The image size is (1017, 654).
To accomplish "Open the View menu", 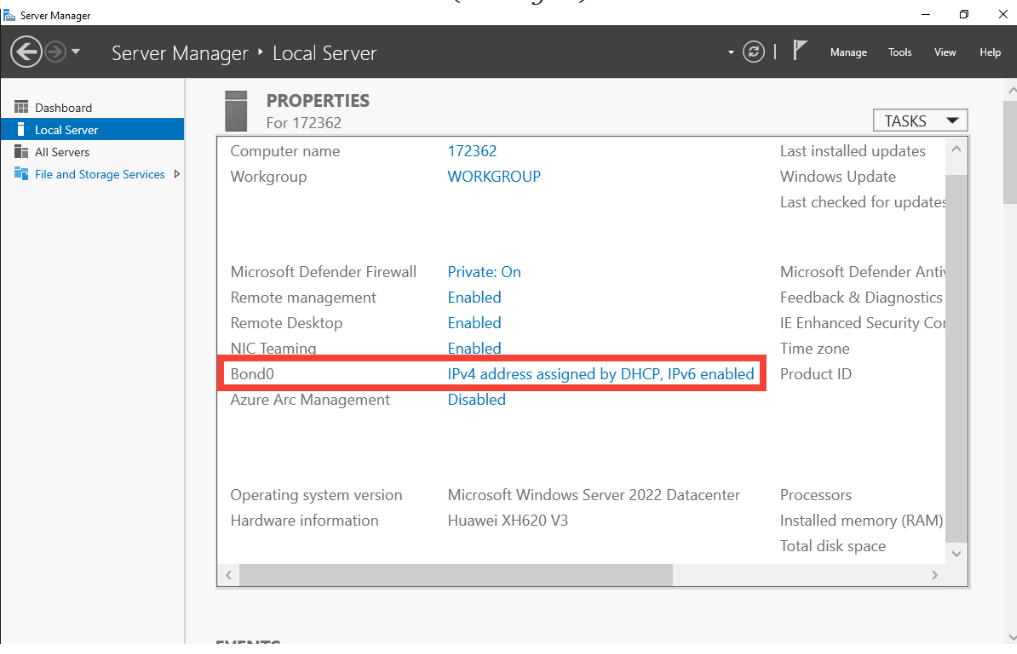I will tap(945, 52).
